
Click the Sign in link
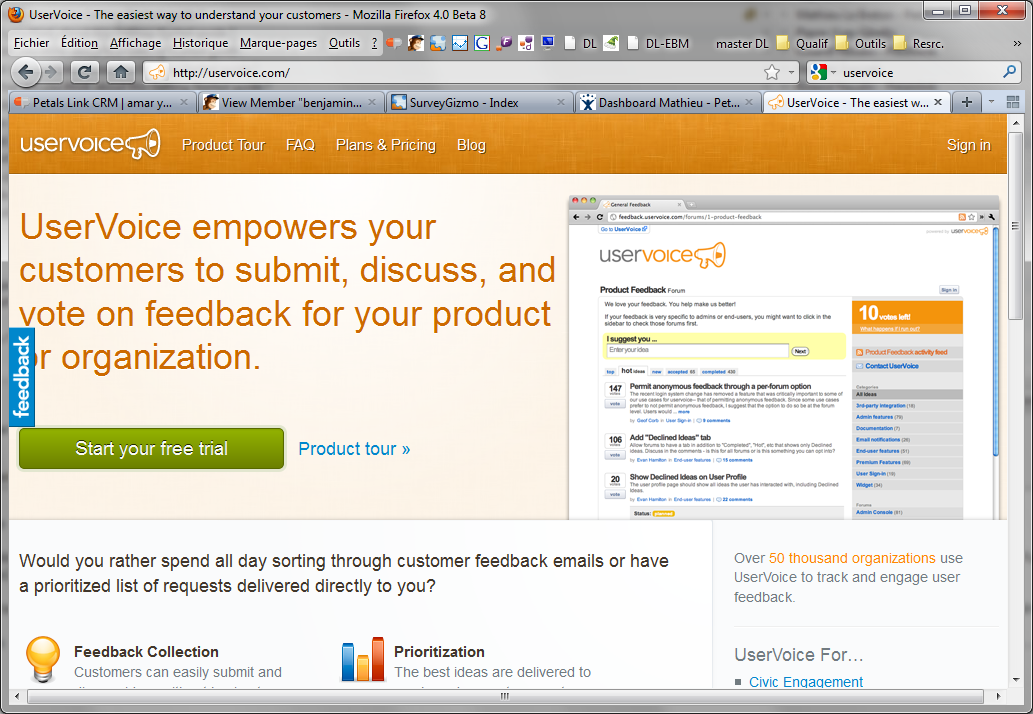click(x=968, y=145)
